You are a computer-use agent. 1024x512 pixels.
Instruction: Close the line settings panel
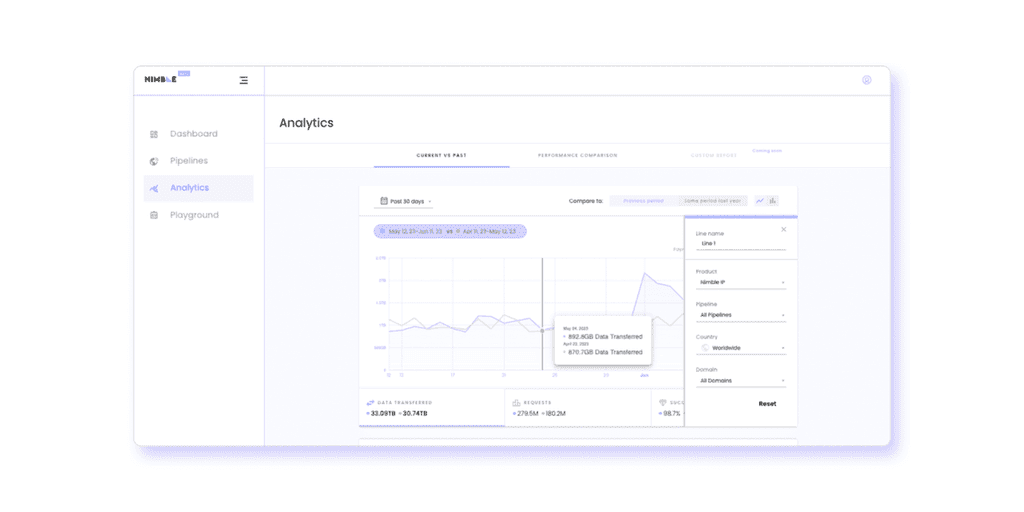tap(784, 229)
